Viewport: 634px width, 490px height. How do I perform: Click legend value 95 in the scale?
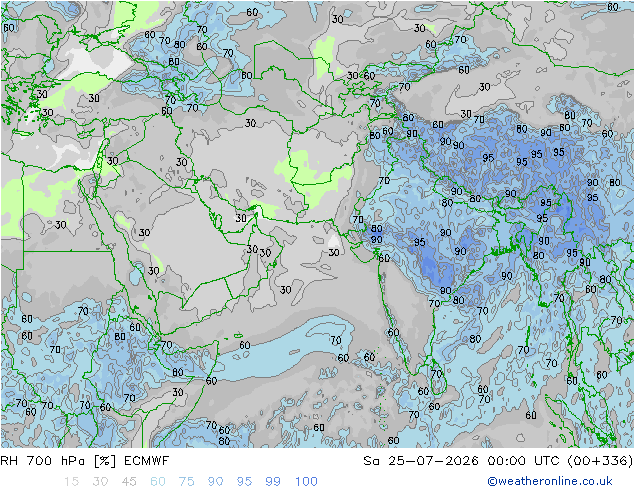244,481
